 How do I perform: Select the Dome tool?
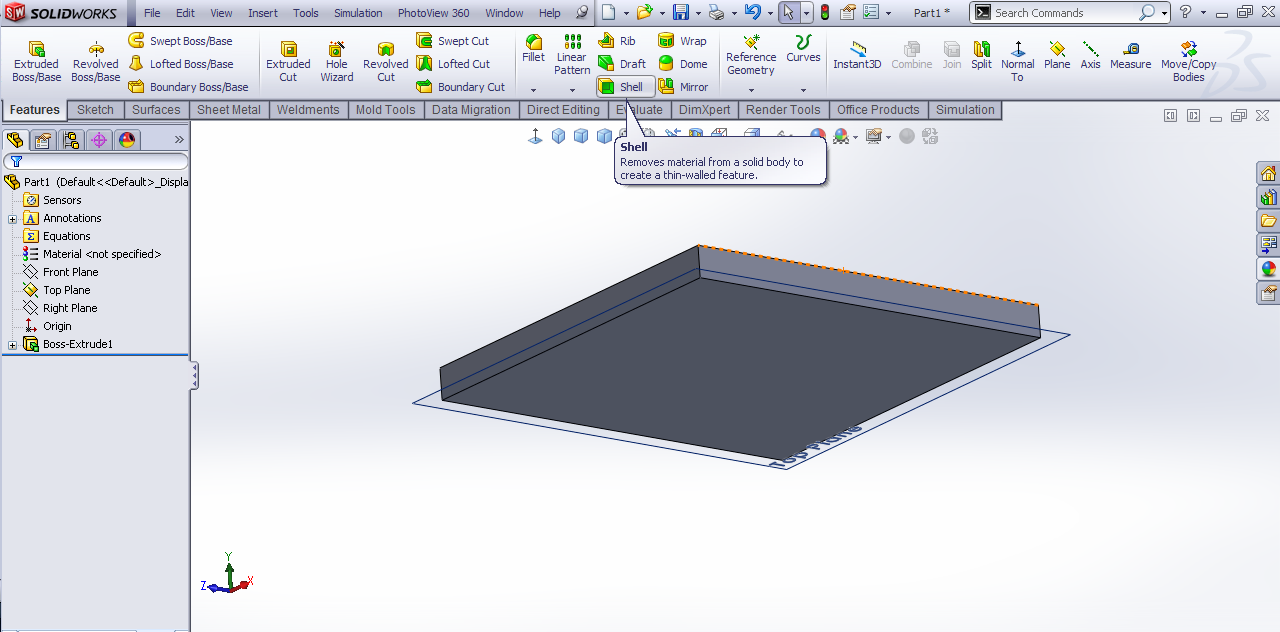point(683,64)
